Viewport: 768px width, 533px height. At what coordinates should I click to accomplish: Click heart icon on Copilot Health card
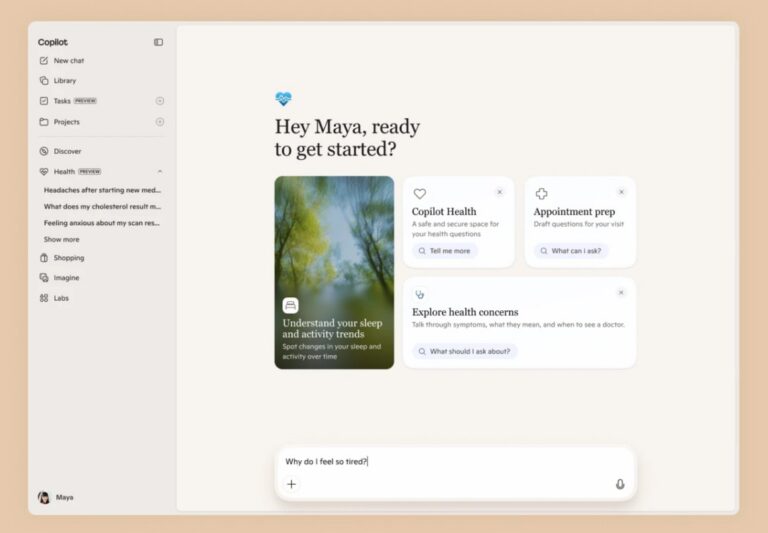coord(420,194)
